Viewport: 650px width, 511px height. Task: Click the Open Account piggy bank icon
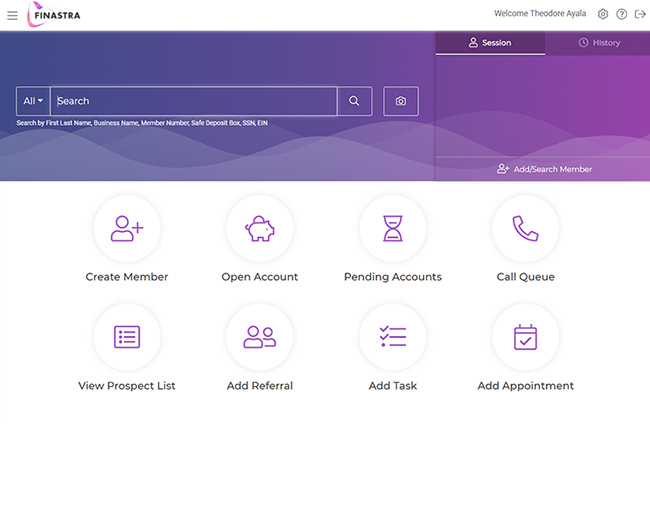click(x=260, y=228)
